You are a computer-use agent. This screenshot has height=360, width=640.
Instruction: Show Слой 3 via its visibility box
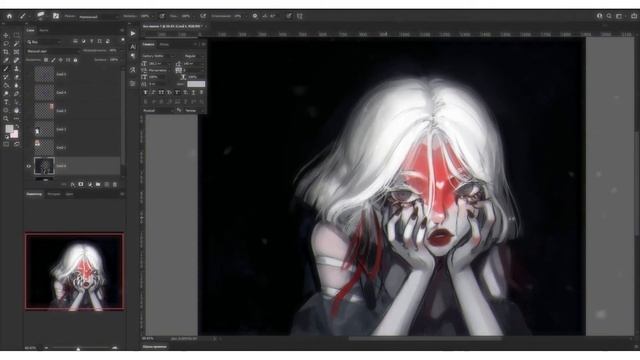coord(29,111)
